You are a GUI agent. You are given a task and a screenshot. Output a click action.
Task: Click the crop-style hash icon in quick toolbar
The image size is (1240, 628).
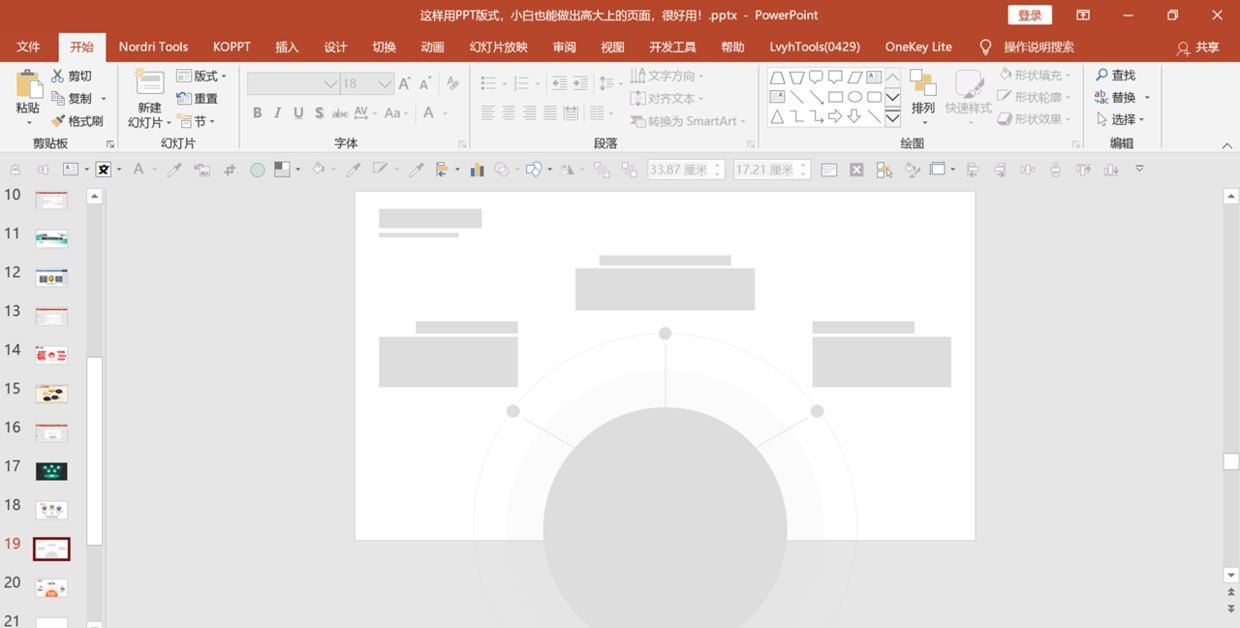tap(230, 170)
